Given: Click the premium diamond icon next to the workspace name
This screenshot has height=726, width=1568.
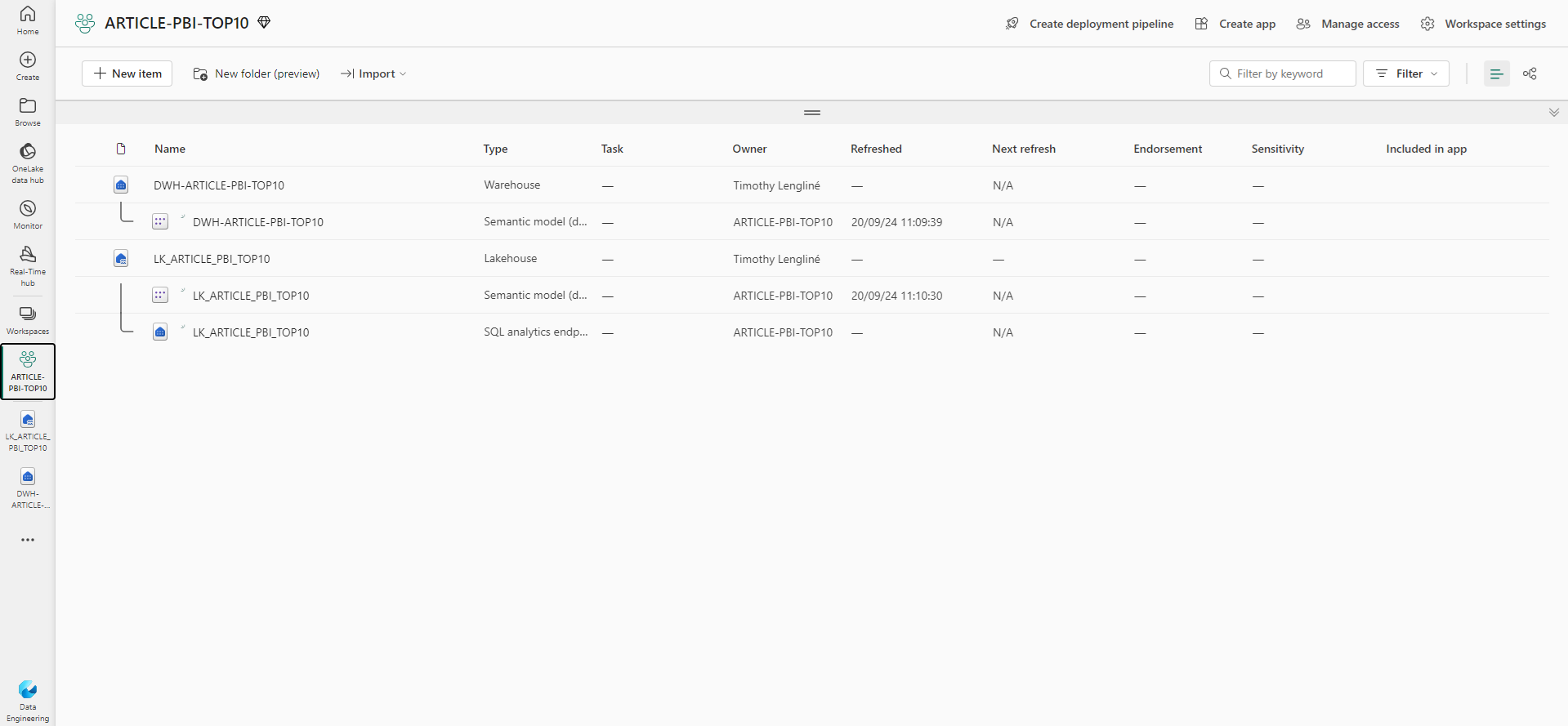Looking at the screenshot, I should coord(264,23).
